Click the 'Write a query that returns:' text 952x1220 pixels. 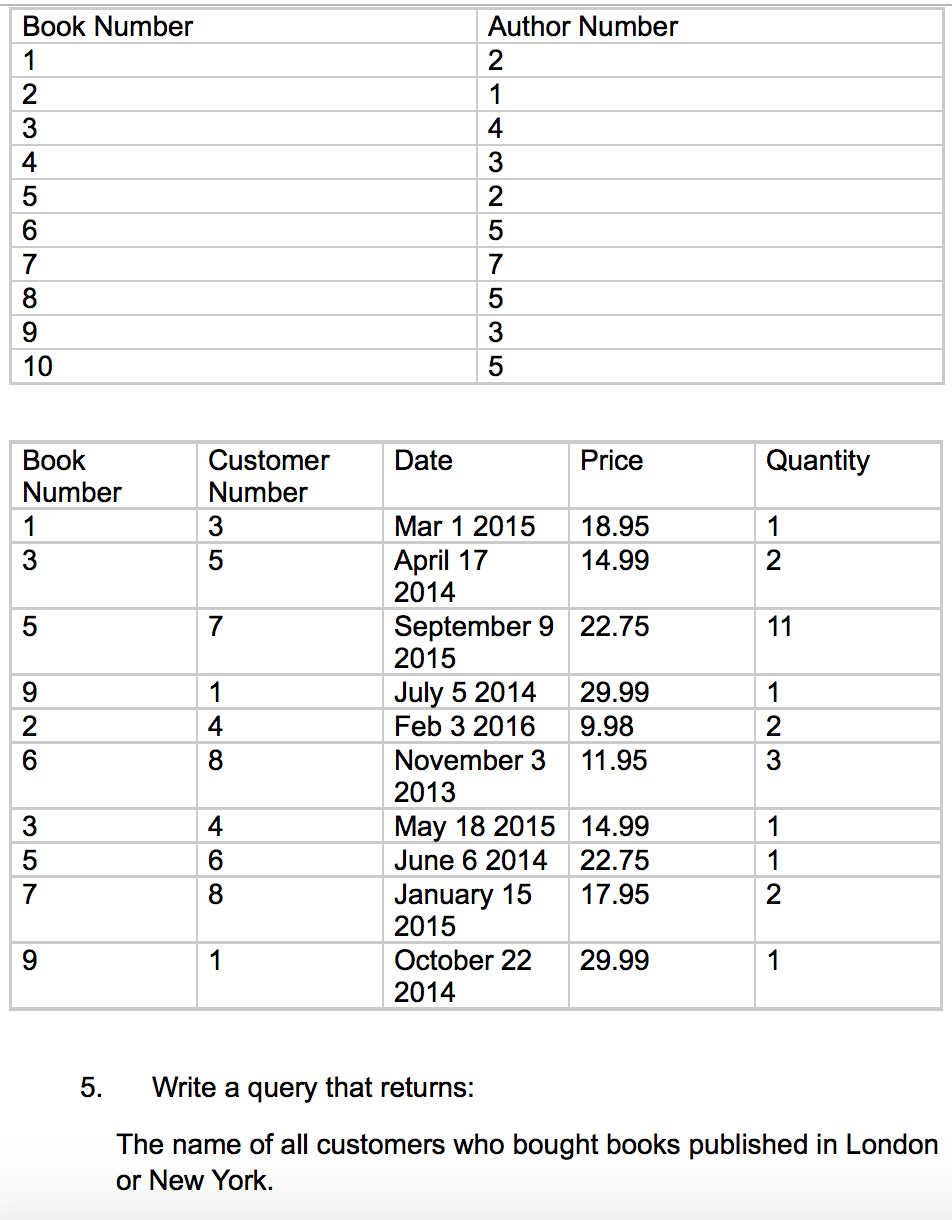pos(313,1087)
